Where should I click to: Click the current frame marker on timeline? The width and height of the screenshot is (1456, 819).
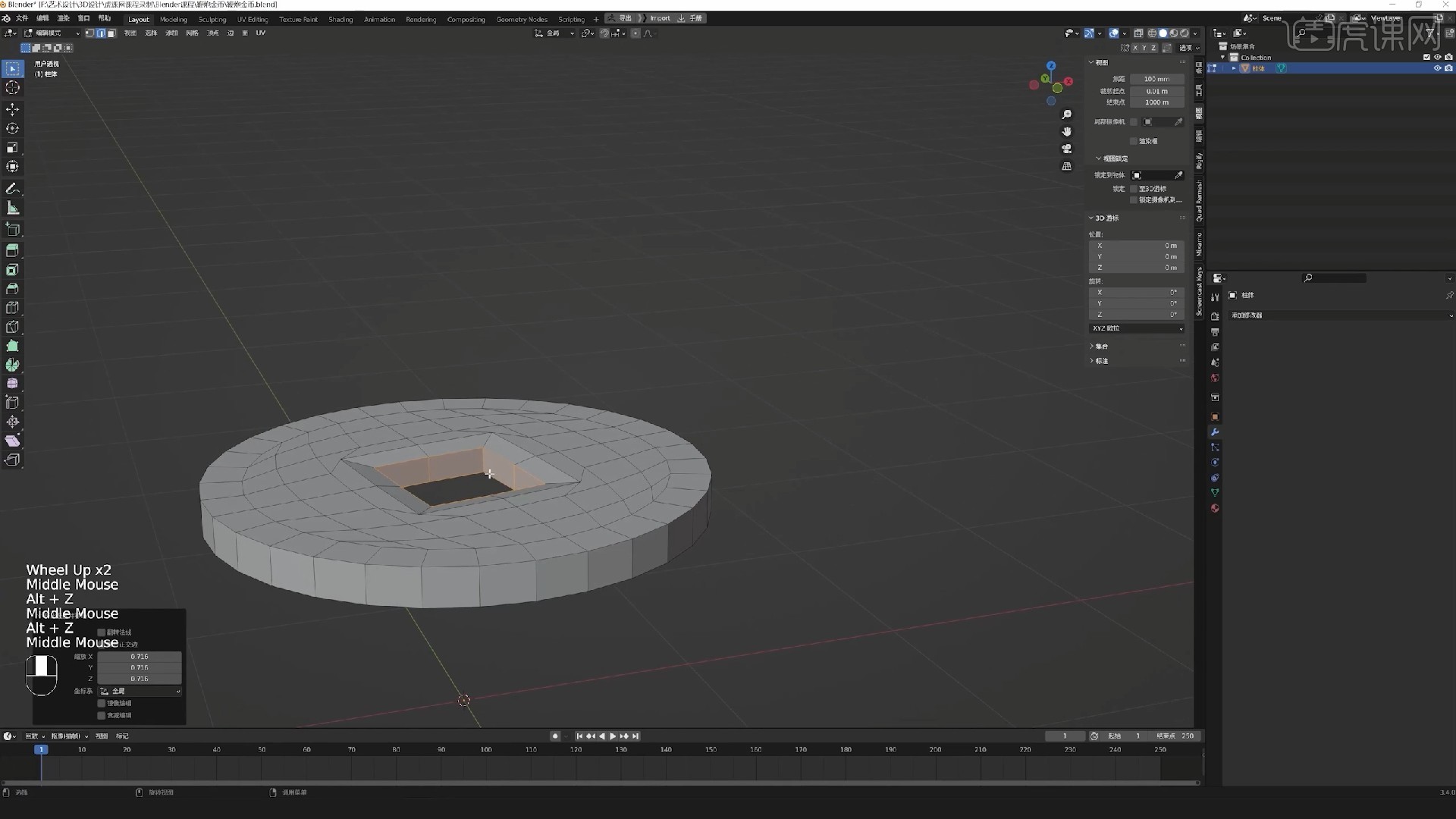(41, 749)
